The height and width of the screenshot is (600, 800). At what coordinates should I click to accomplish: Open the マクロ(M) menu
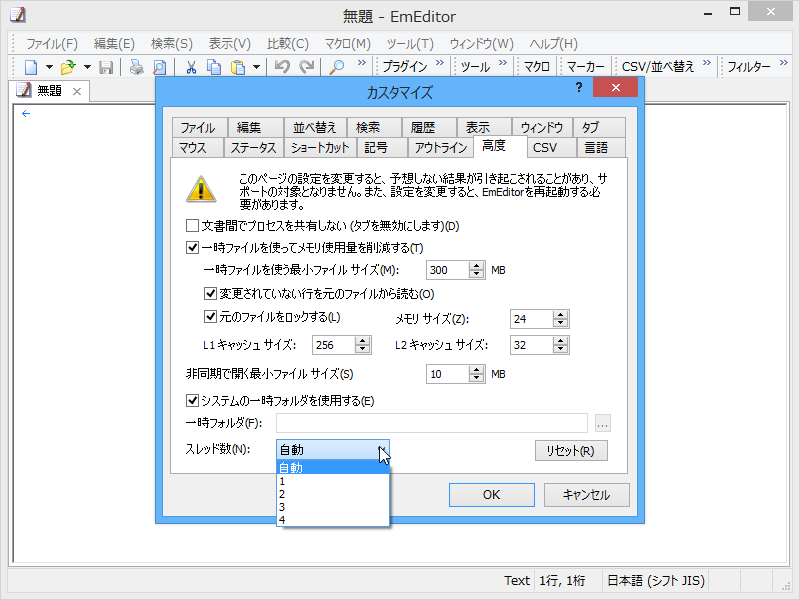click(x=348, y=44)
